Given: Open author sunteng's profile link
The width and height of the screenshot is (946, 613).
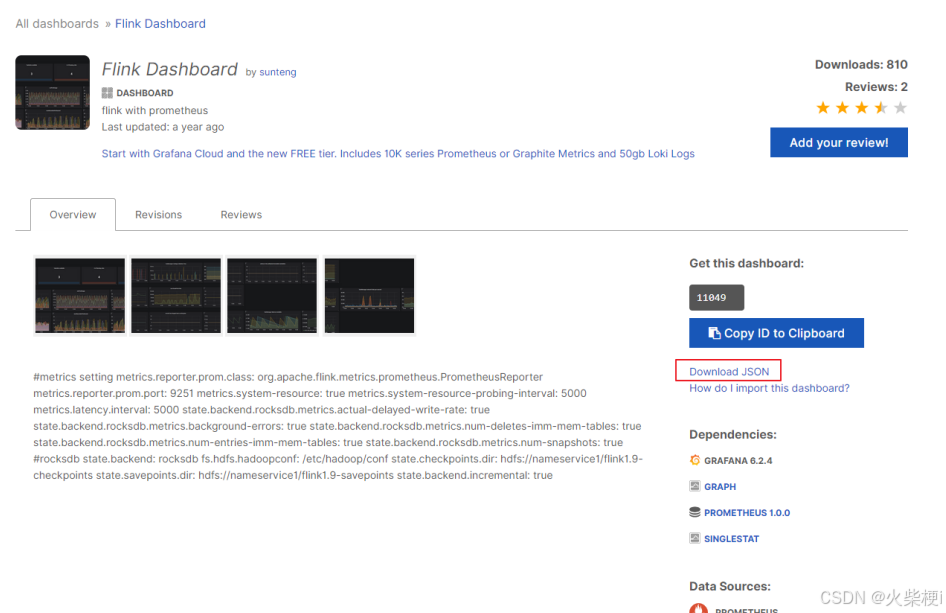Looking at the screenshot, I should point(278,72).
